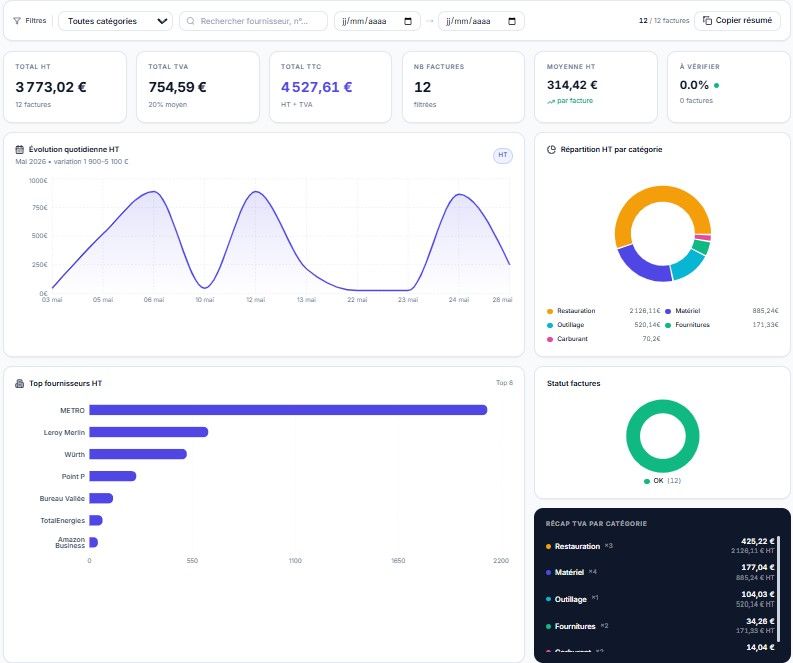Click the copy icon in Copier résumé
Screen dimensions: 793x663
[707, 21]
